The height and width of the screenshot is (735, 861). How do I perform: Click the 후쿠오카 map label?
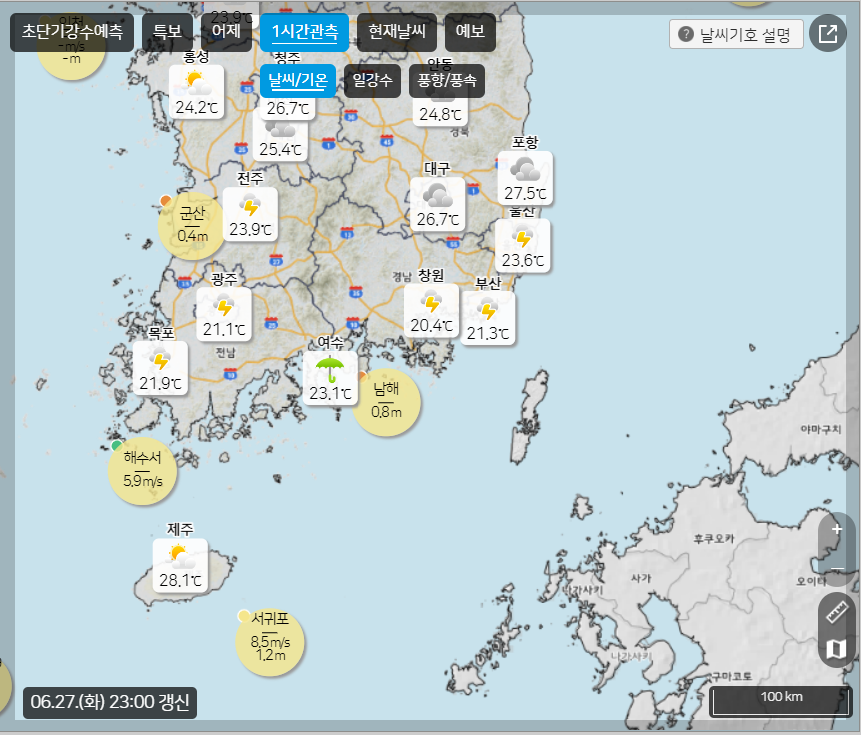[714, 539]
